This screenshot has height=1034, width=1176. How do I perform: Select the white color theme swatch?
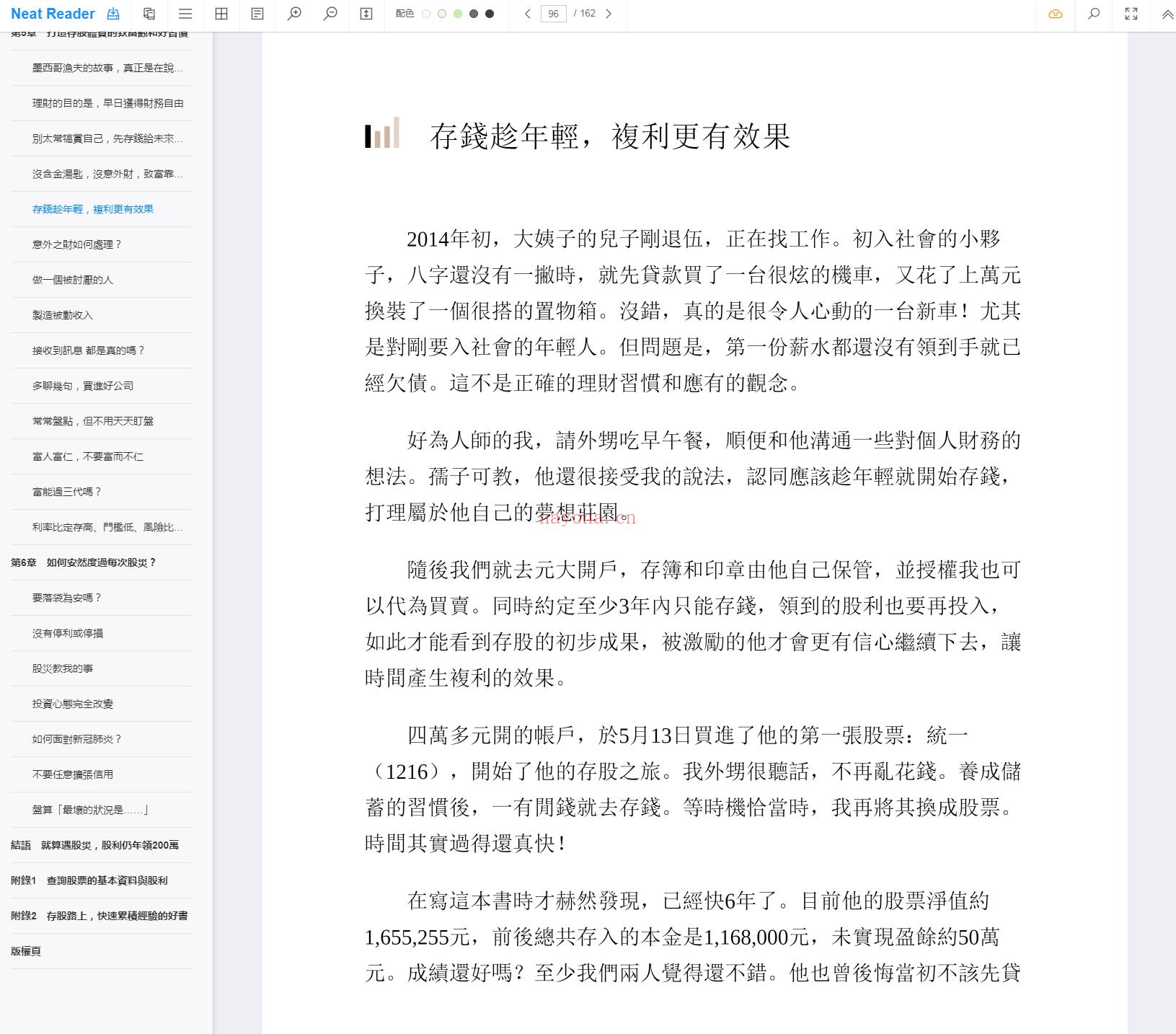[426, 14]
